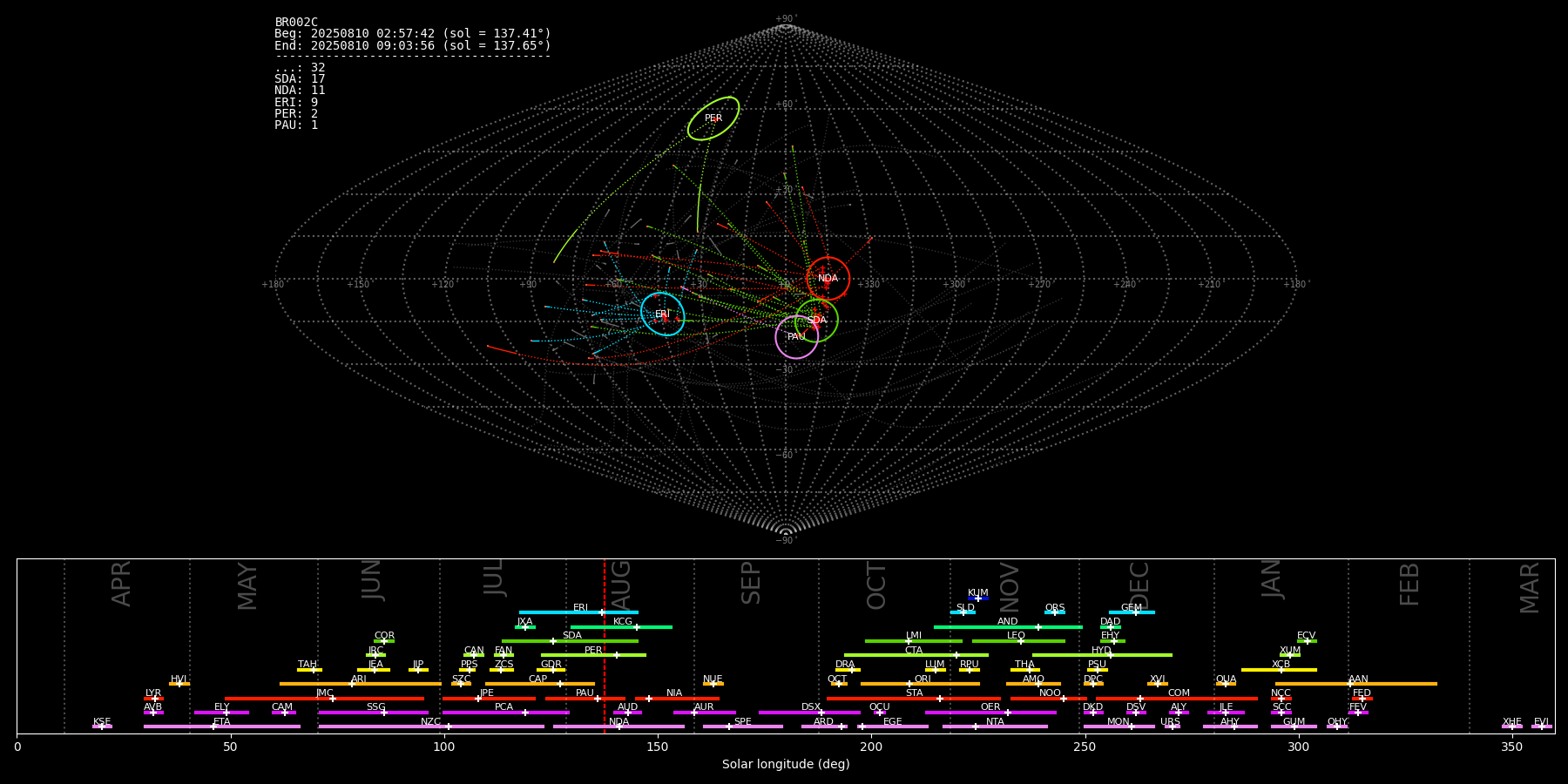
Task: Click the ORS shower bar in timeline
Action: (1055, 612)
